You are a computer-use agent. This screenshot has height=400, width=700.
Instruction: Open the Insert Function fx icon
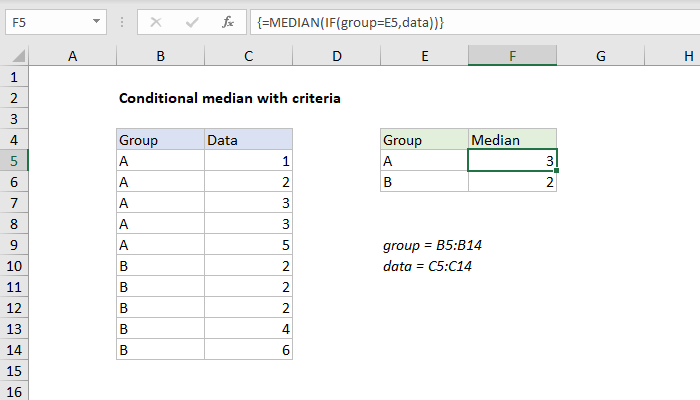pos(228,22)
